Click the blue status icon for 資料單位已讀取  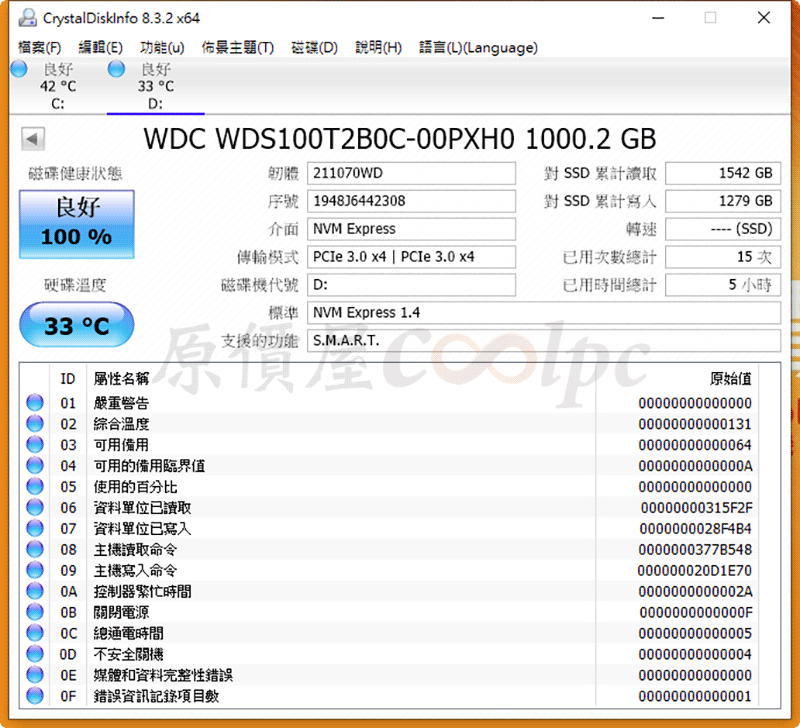pos(35,507)
